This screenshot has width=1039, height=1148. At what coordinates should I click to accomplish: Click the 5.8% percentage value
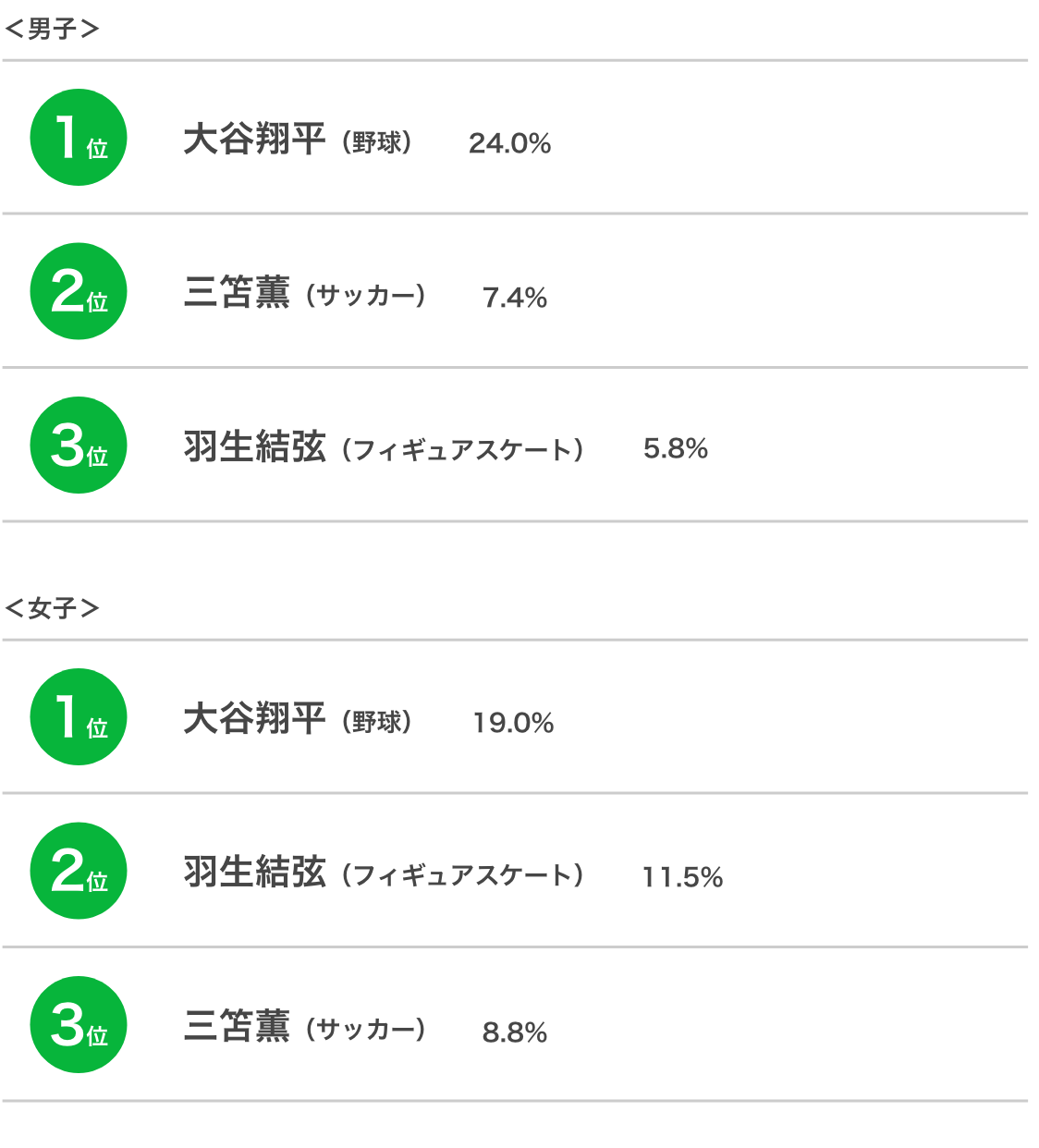pos(676,449)
